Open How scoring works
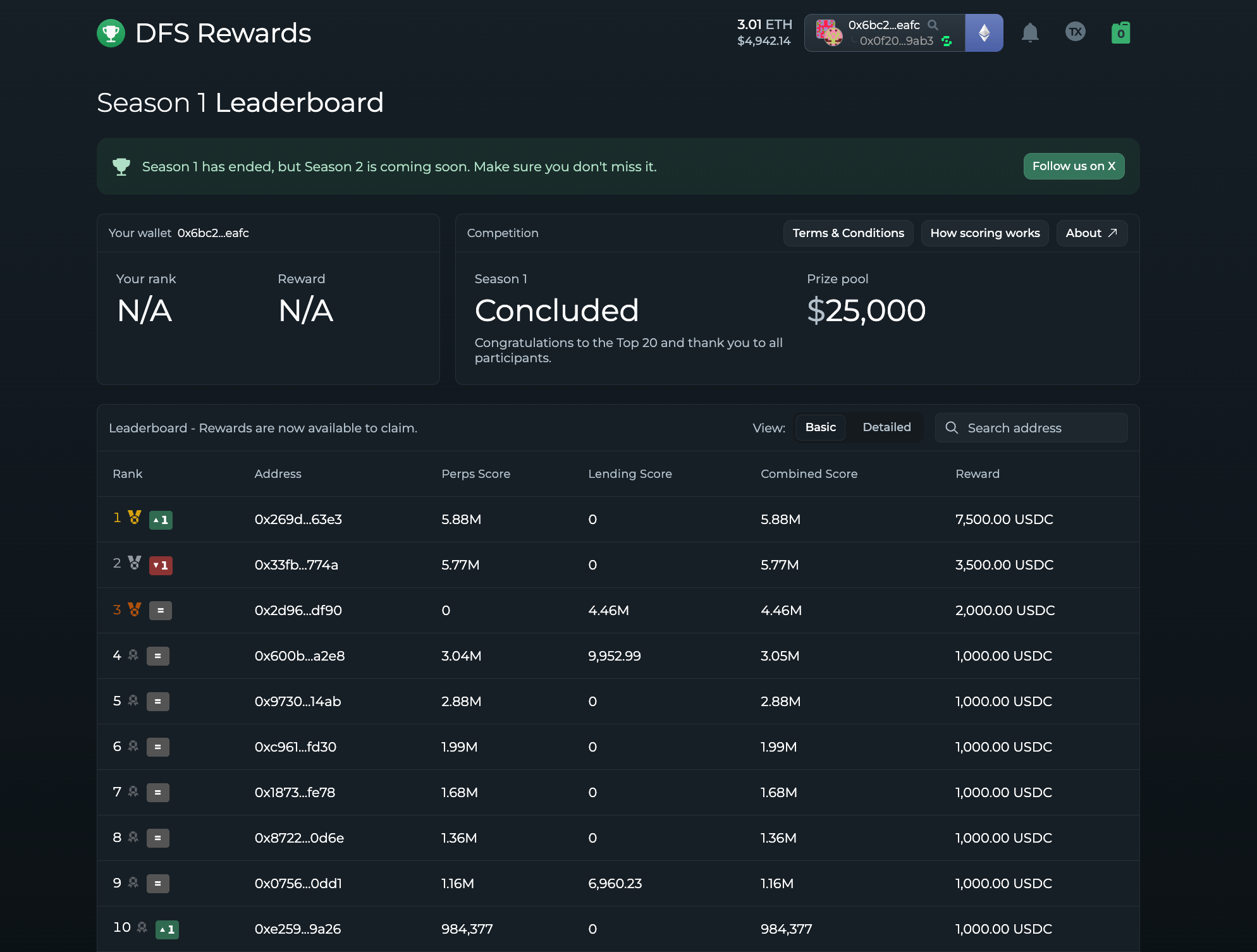 point(984,233)
